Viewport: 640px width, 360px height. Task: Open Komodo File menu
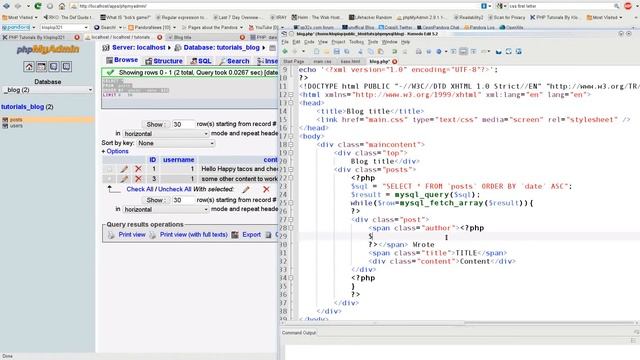(285, 42)
